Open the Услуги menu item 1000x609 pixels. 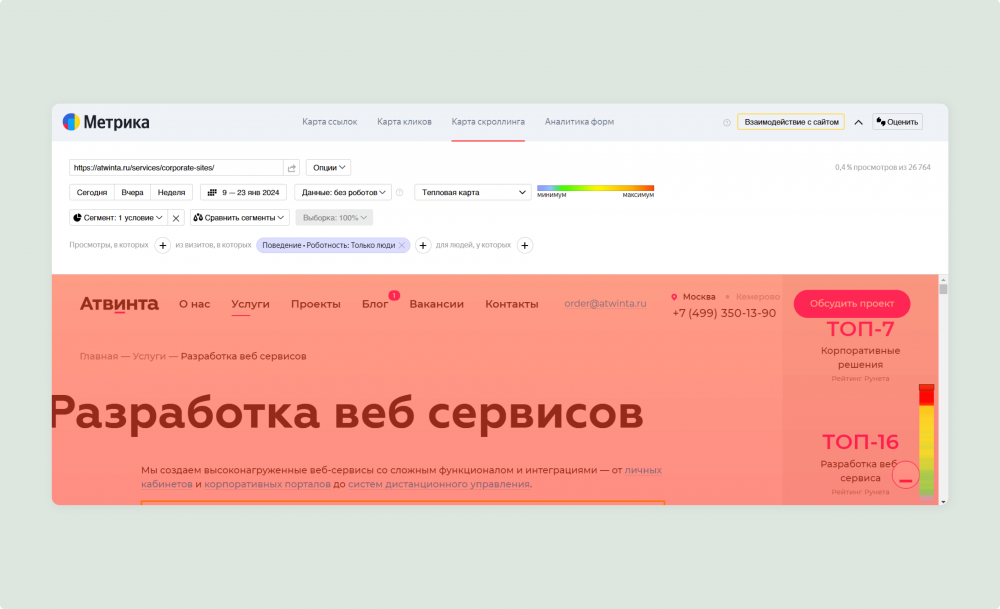[250, 304]
